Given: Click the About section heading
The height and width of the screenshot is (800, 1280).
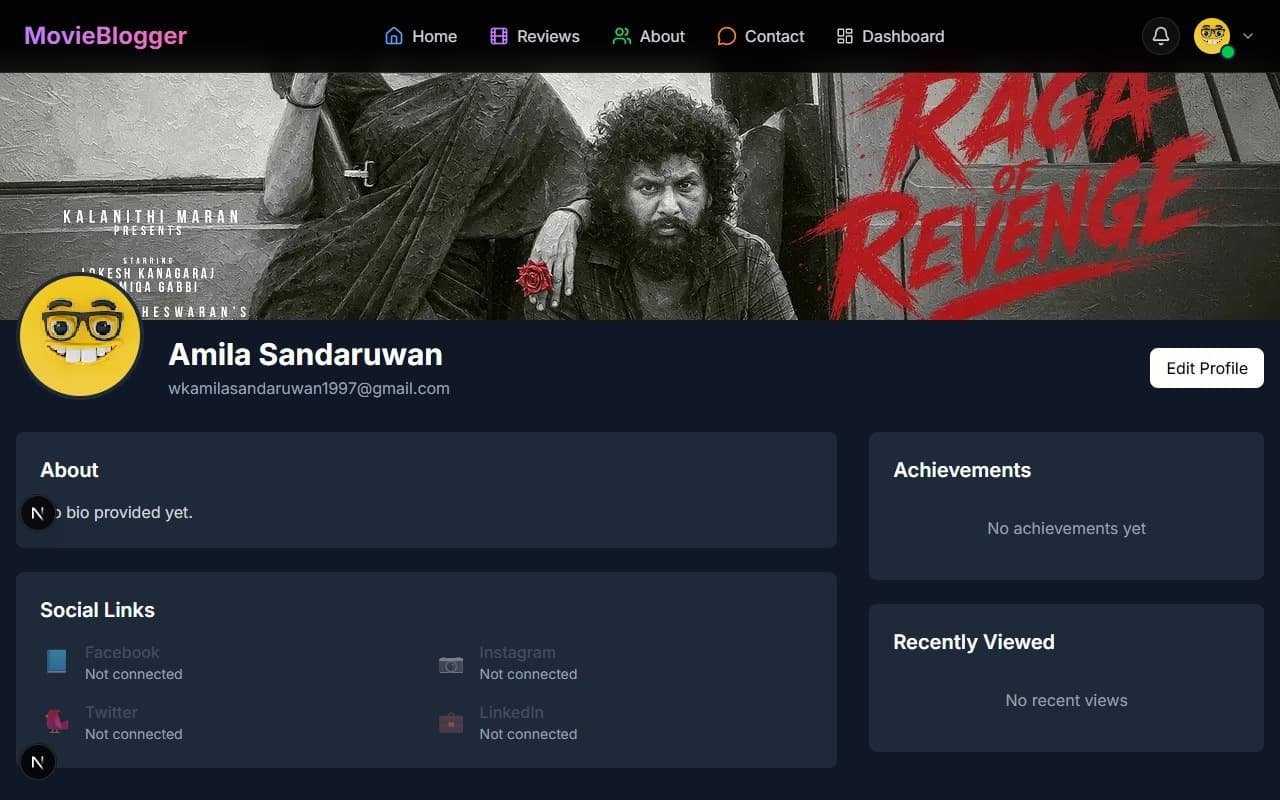Looking at the screenshot, I should coord(69,470).
